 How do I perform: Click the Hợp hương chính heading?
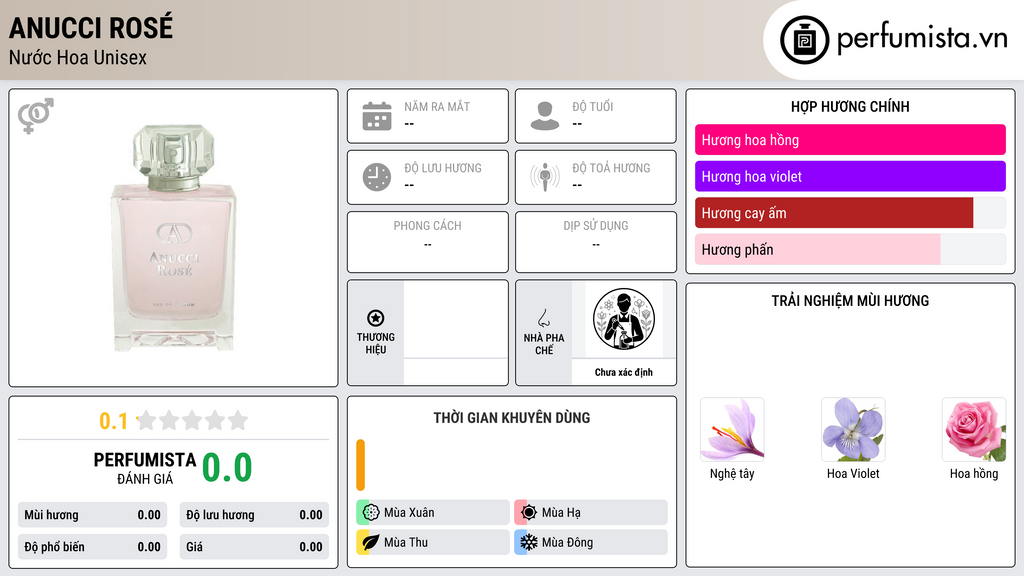850,106
